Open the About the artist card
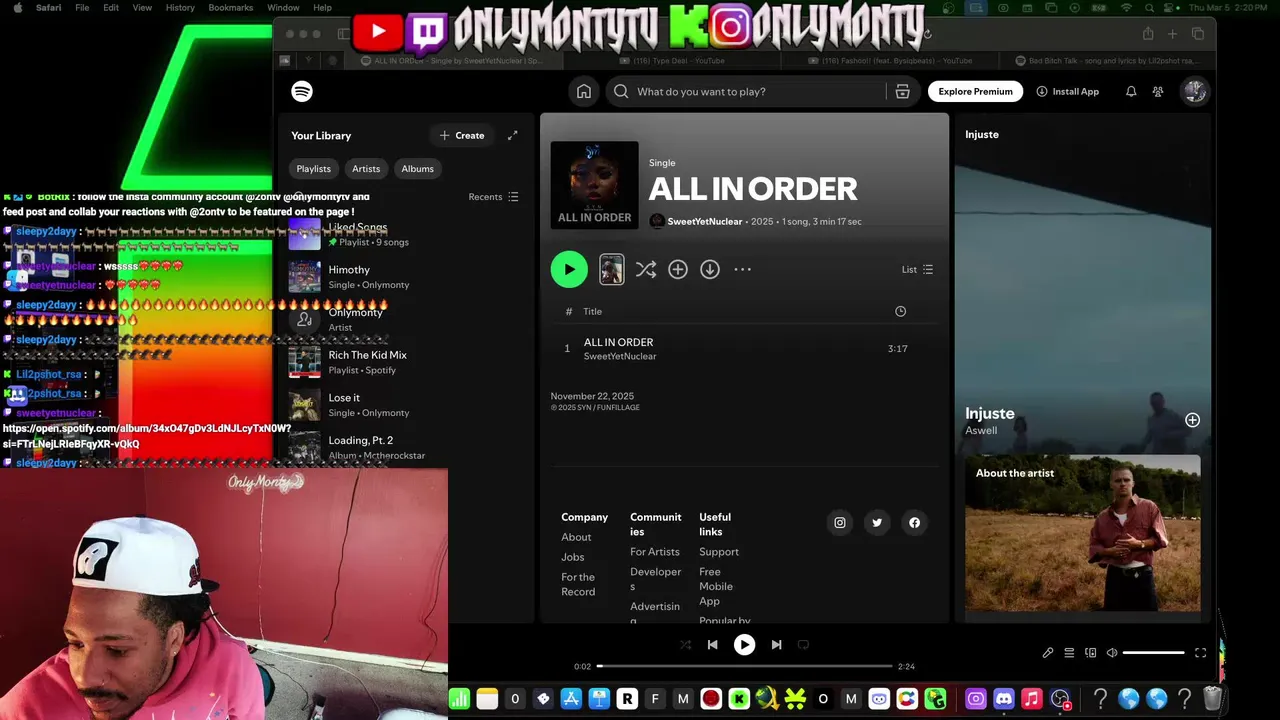 coord(1083,533)
